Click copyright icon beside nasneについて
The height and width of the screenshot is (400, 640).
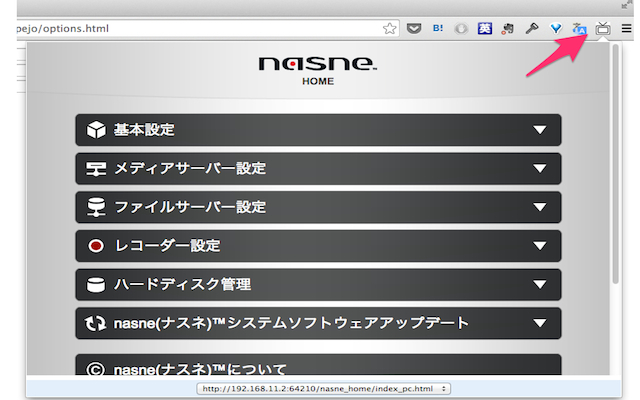(x=96, y=369)
